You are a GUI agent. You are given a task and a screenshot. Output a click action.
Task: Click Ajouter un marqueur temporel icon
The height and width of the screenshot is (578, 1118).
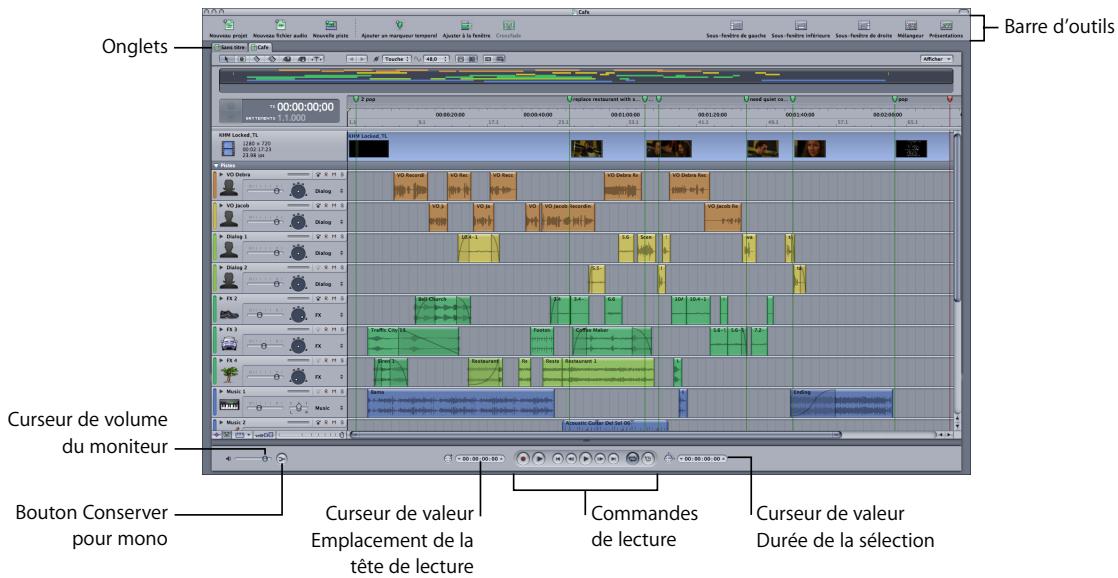[399, 25]
